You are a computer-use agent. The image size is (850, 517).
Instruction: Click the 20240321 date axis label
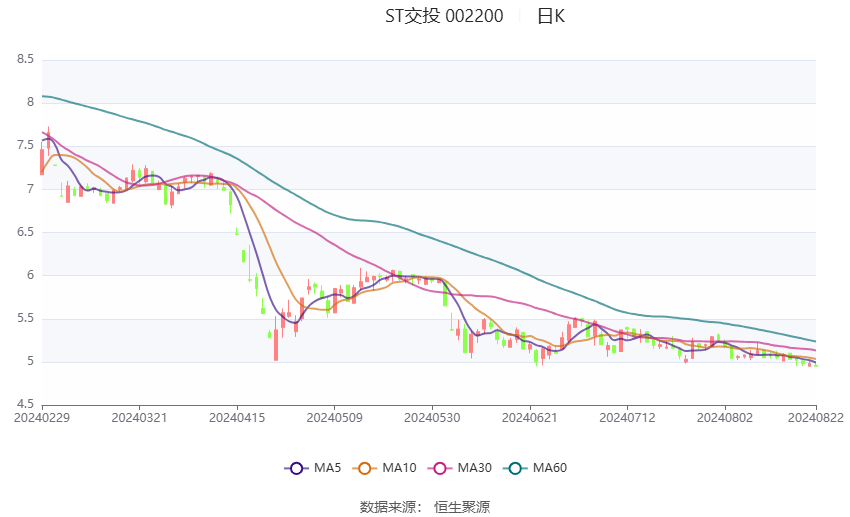click(139, 417)
